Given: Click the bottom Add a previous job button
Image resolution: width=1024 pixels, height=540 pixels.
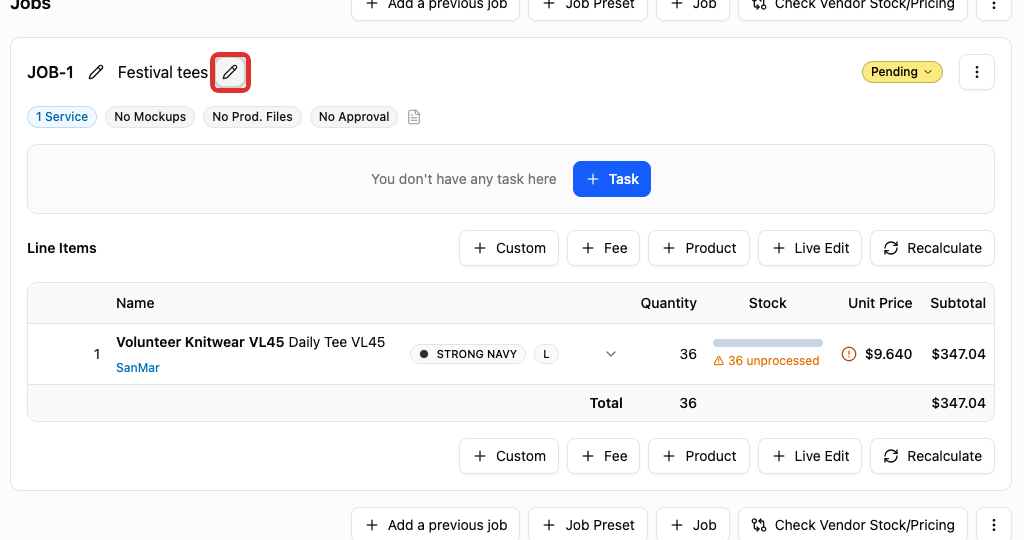Looking at the screenshot, I should [436, 525].
